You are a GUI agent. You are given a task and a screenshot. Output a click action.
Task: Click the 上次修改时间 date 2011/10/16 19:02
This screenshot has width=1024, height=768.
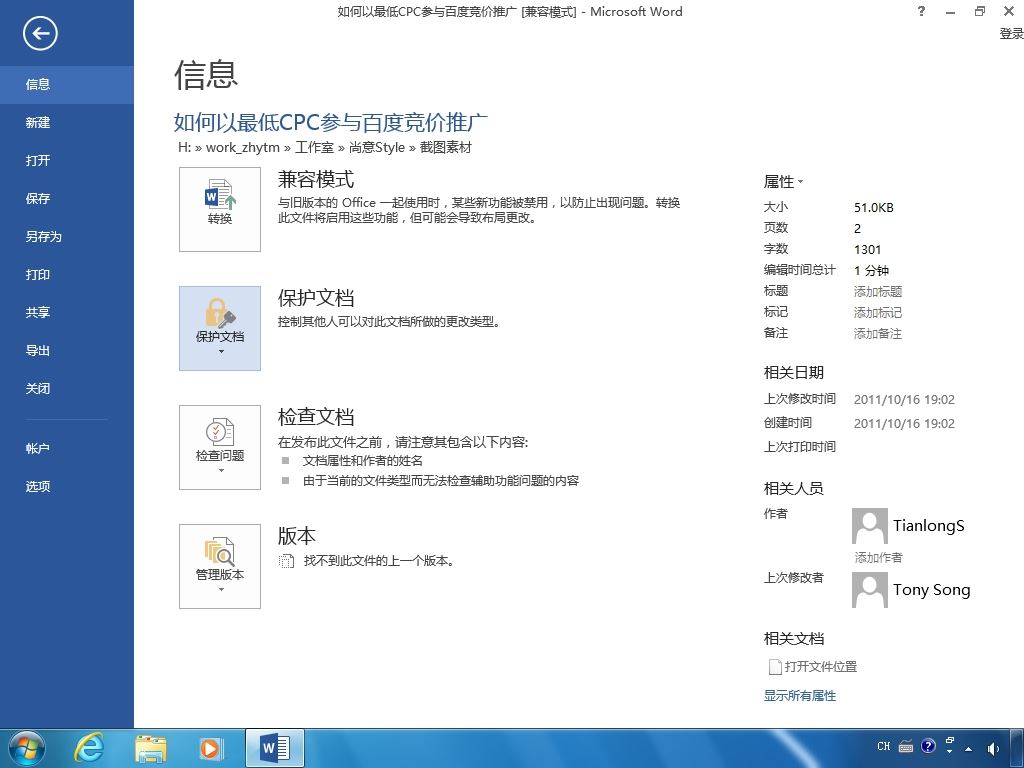904,400
